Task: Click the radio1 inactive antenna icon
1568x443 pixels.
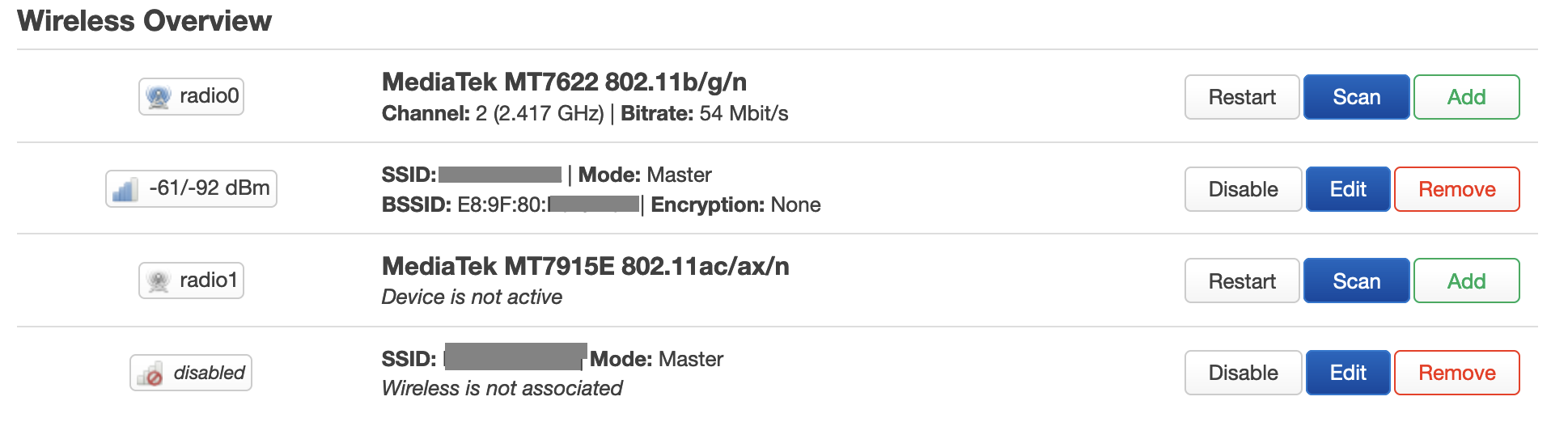Action: click(158, 281)
